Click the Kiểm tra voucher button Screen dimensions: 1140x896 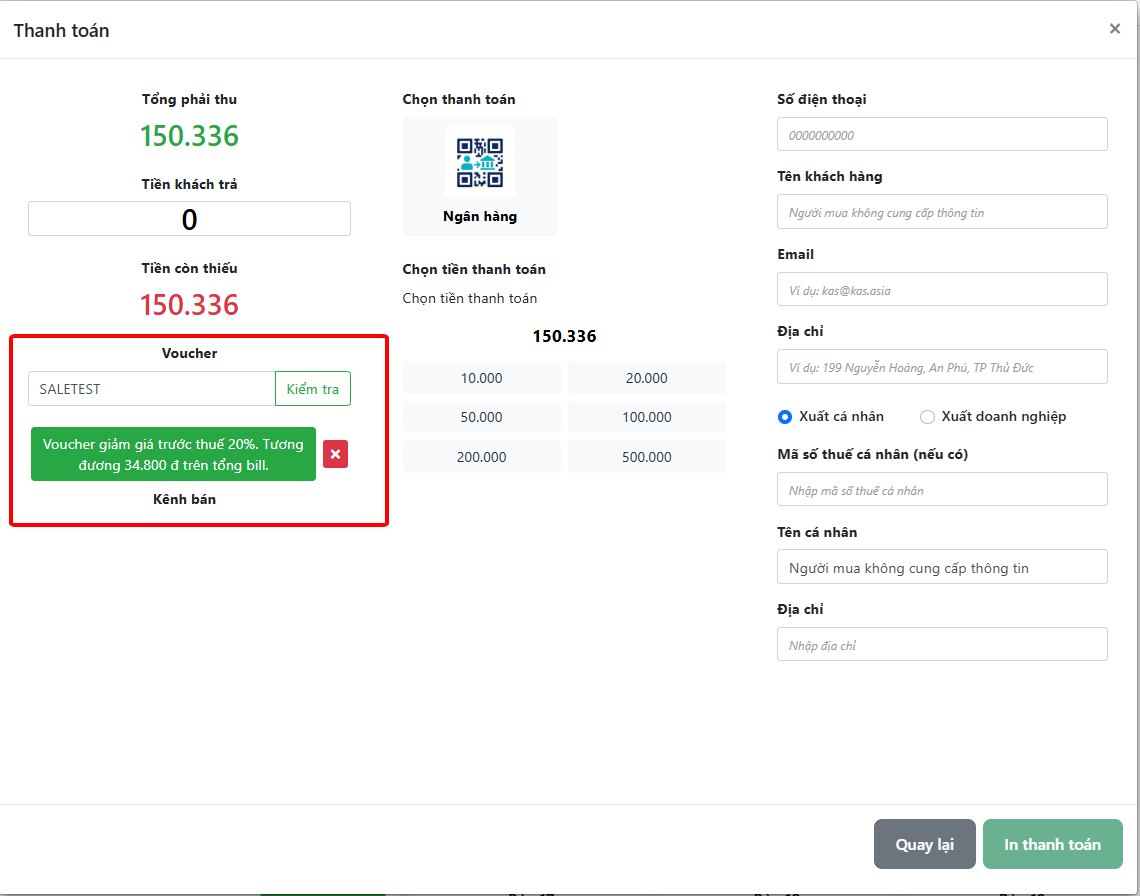click(313, 389)
